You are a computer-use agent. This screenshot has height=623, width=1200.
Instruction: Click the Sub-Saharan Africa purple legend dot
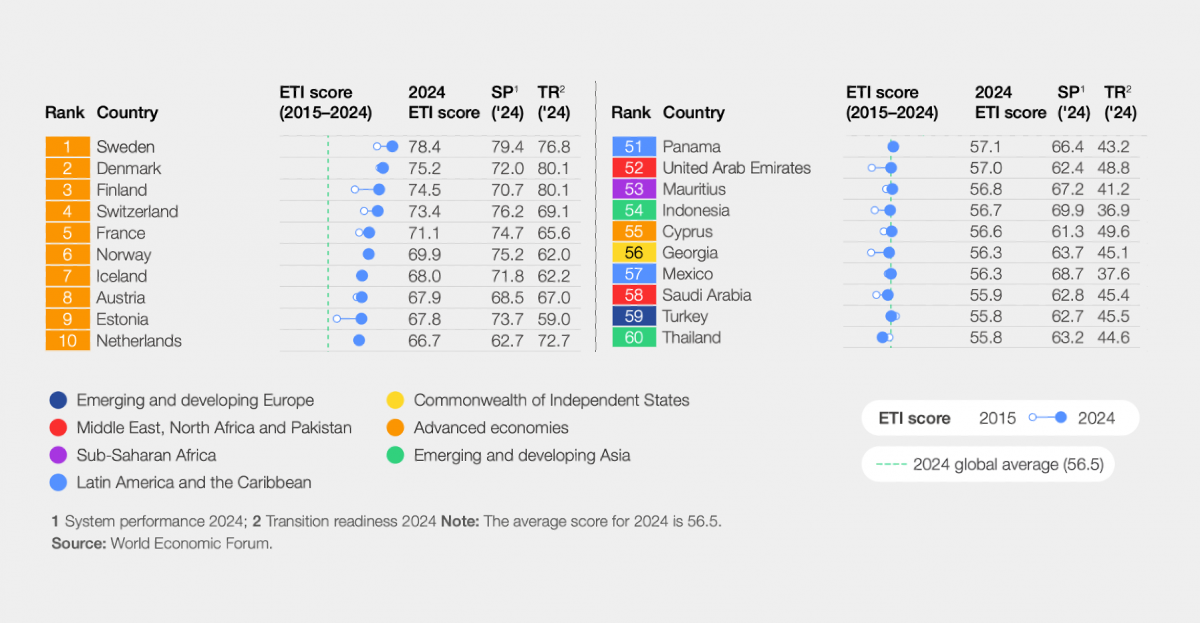click(58, 455)
